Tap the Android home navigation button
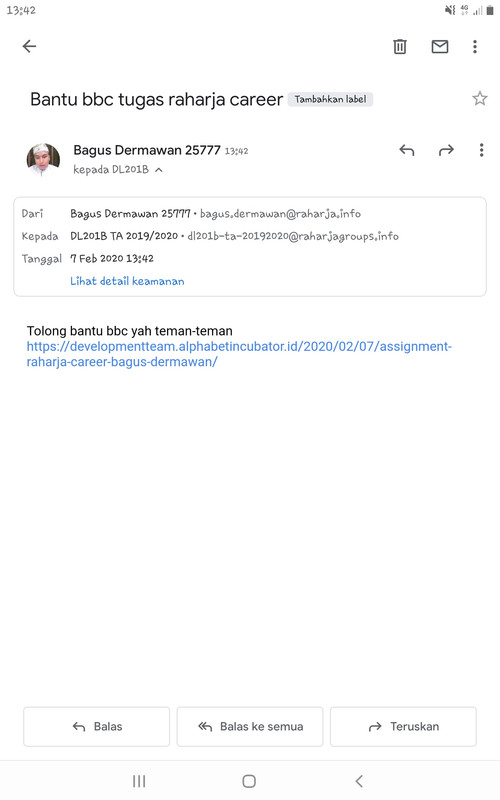The image size is (500, 800). (249, 781)
